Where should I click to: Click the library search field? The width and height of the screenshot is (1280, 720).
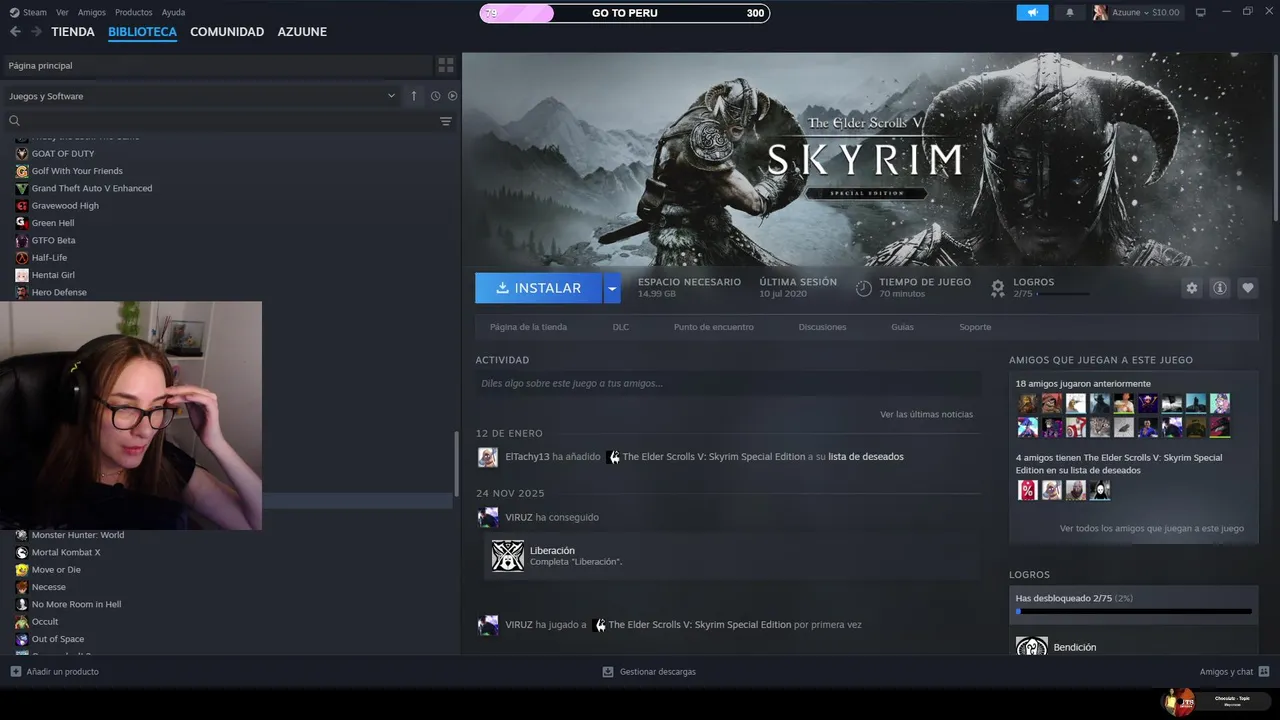220,121
